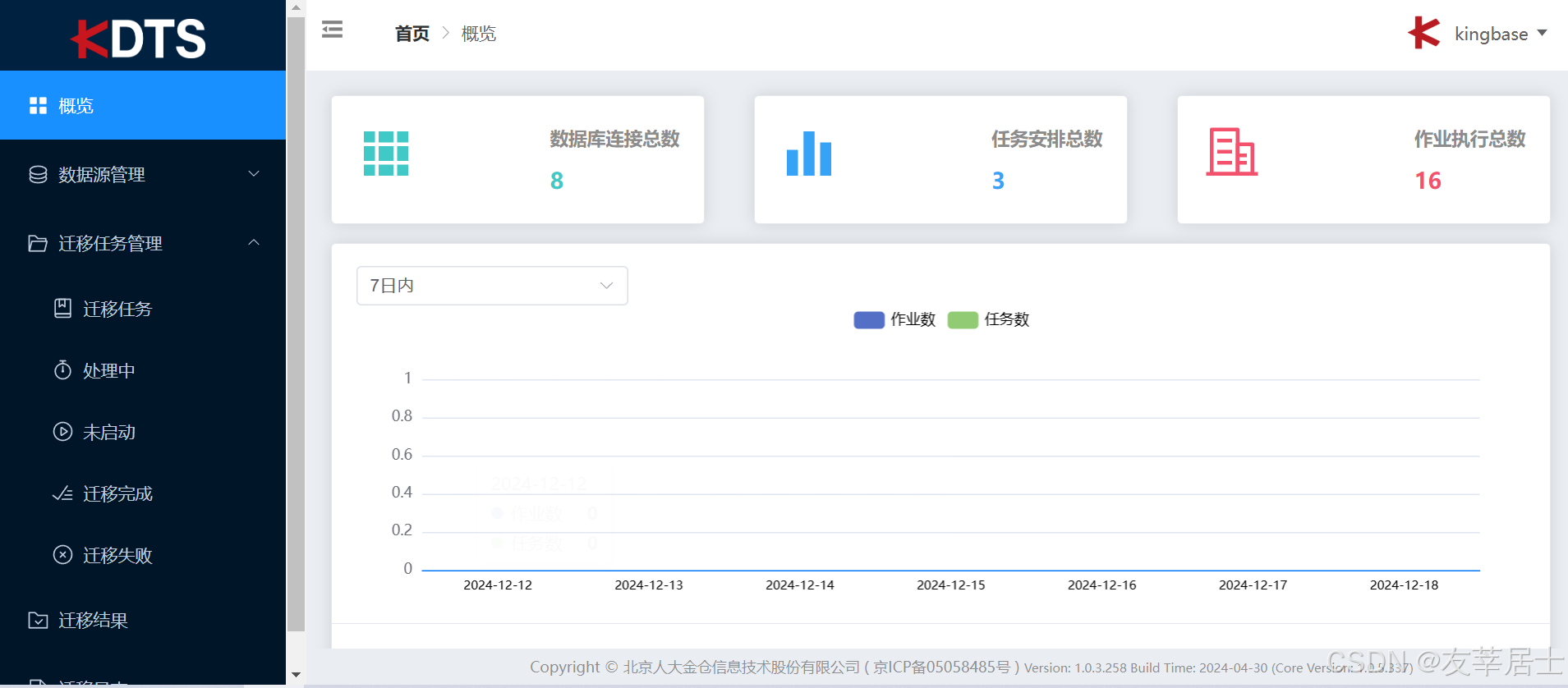Open the 未启动 submenu item
This screenshot has height=688, width=1568.
click(143, 432)
